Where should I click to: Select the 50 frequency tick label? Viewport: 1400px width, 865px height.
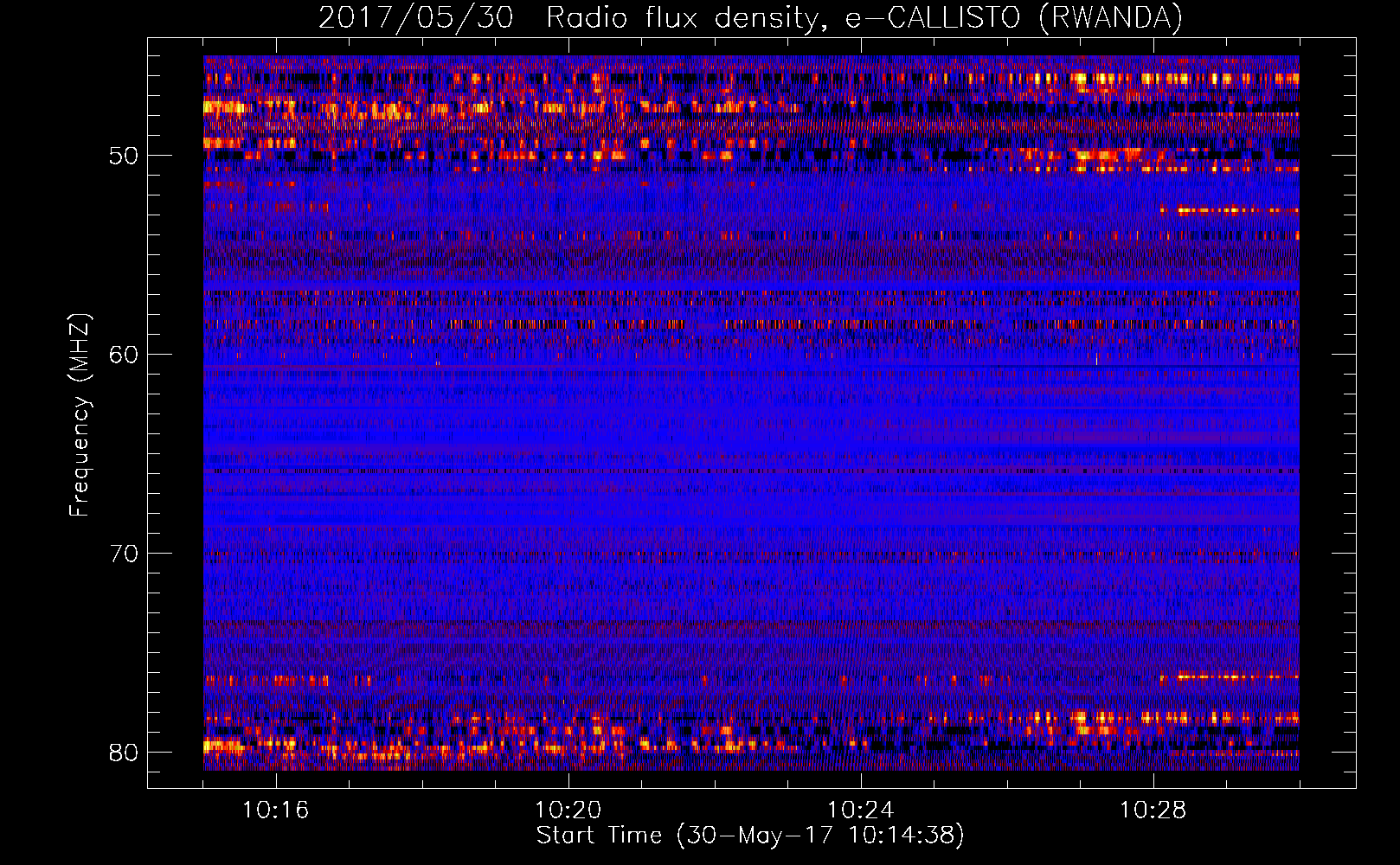(124, 157)
